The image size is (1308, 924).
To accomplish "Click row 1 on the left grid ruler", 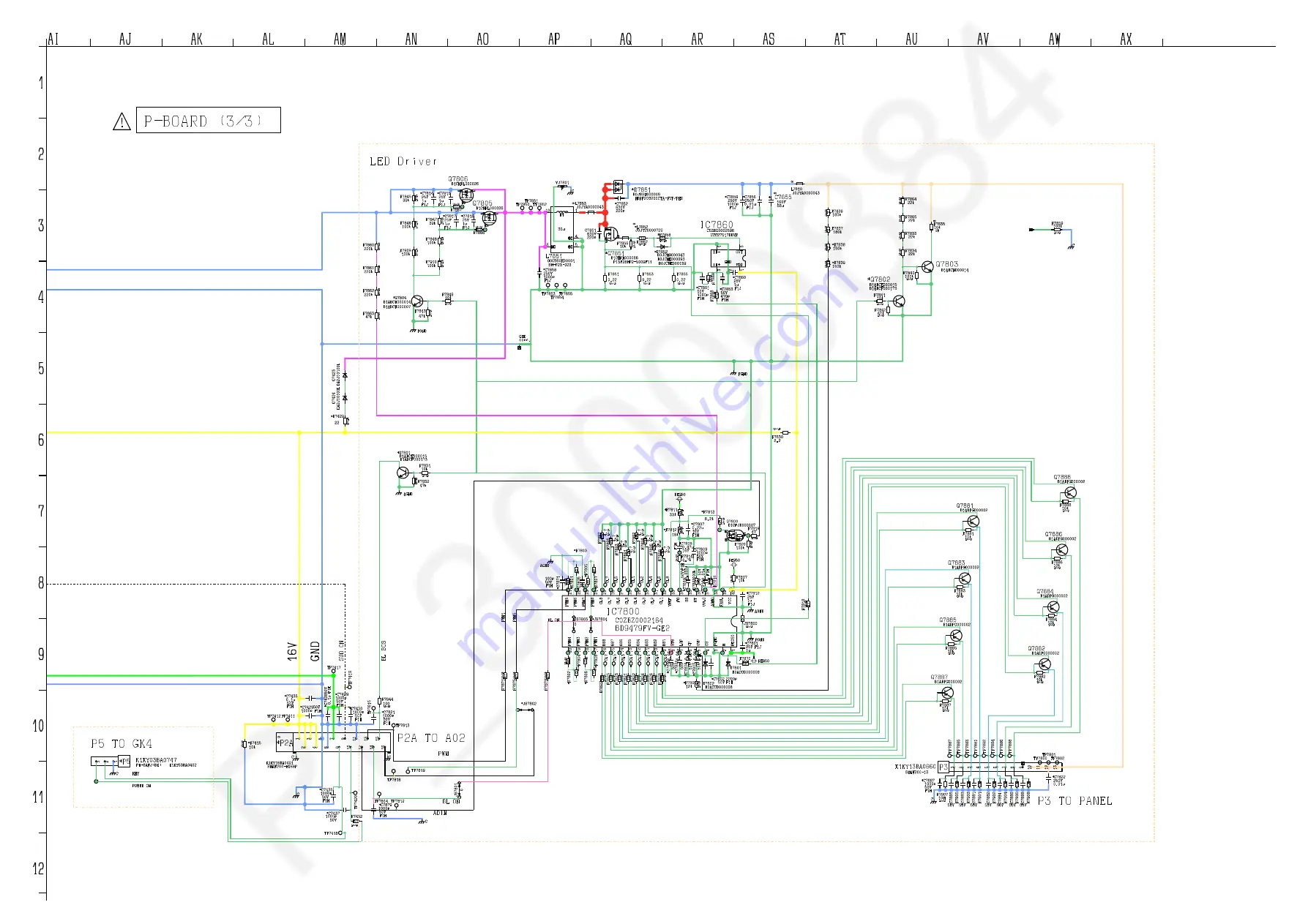I will tap(41, 83).
